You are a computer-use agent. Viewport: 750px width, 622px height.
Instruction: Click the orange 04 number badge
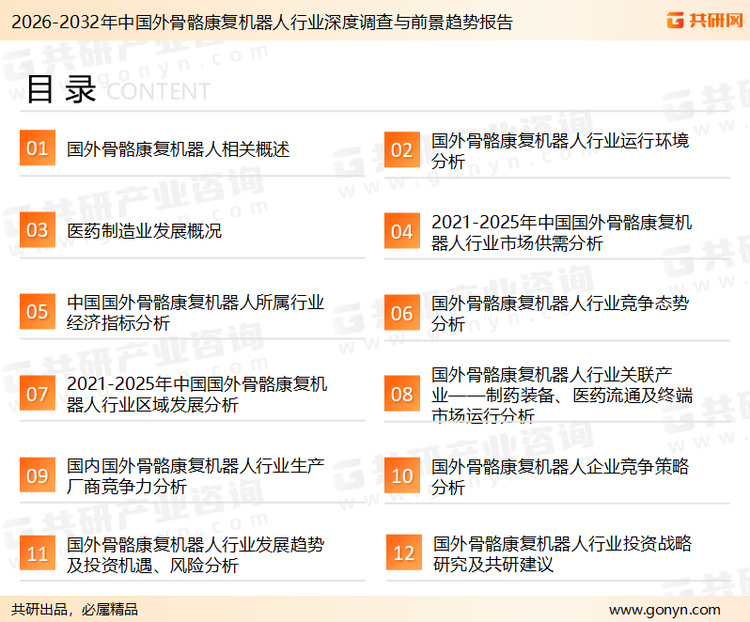point(402,231)
